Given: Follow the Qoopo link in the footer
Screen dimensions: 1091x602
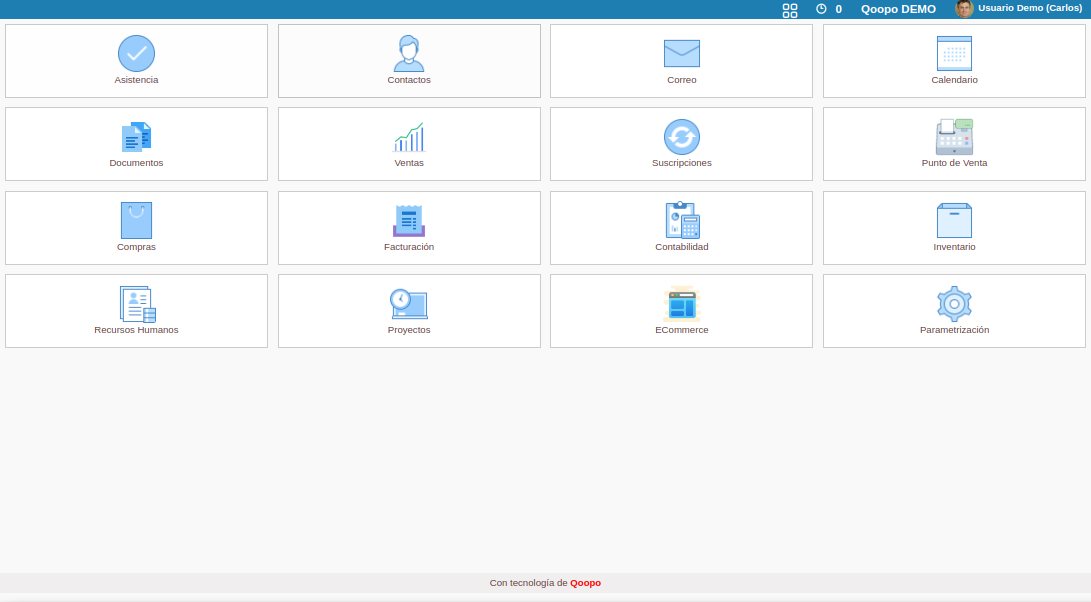Looking at the screenshot, I should coord(587,582).
